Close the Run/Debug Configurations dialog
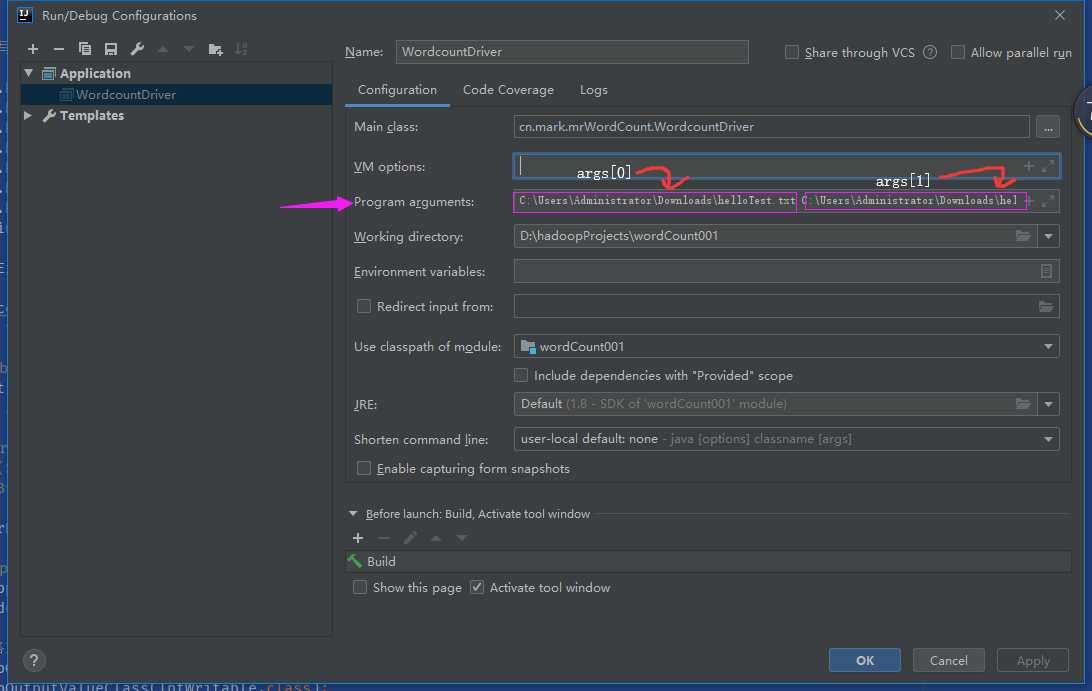 (x=1059, y=15)
